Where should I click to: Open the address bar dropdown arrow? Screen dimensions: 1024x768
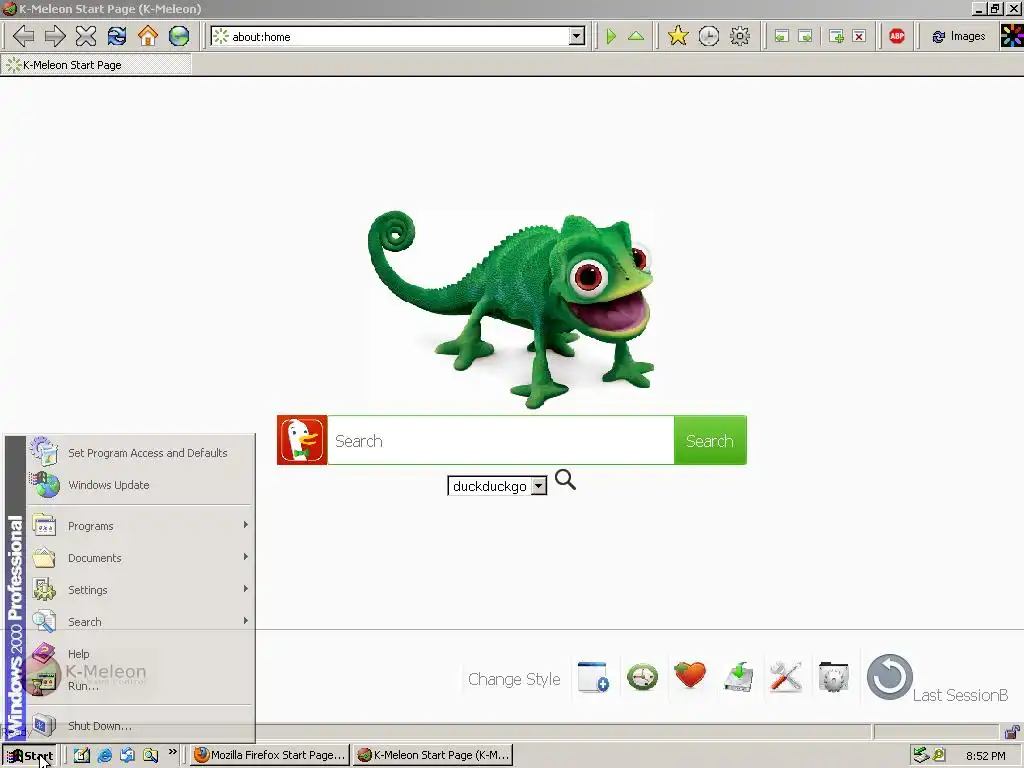click(x=577, y=37)
